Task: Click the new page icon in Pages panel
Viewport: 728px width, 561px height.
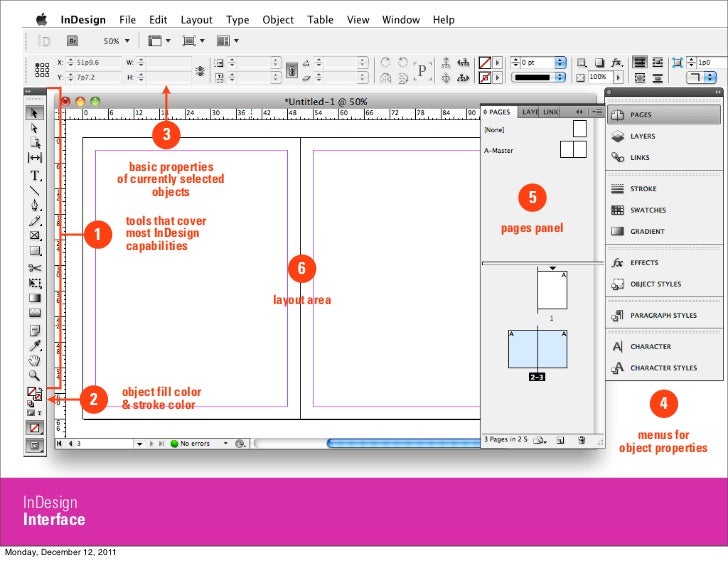Action: 560,440
